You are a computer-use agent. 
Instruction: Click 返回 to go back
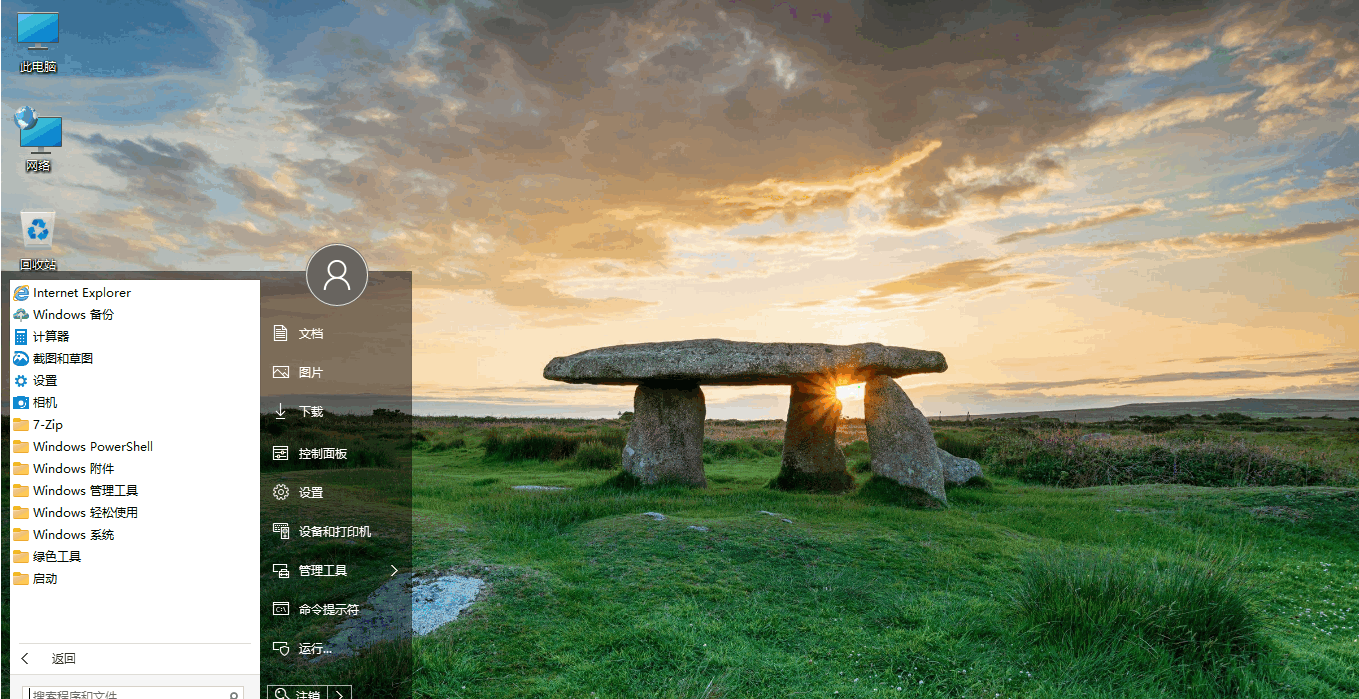click(x=134, y=659)
